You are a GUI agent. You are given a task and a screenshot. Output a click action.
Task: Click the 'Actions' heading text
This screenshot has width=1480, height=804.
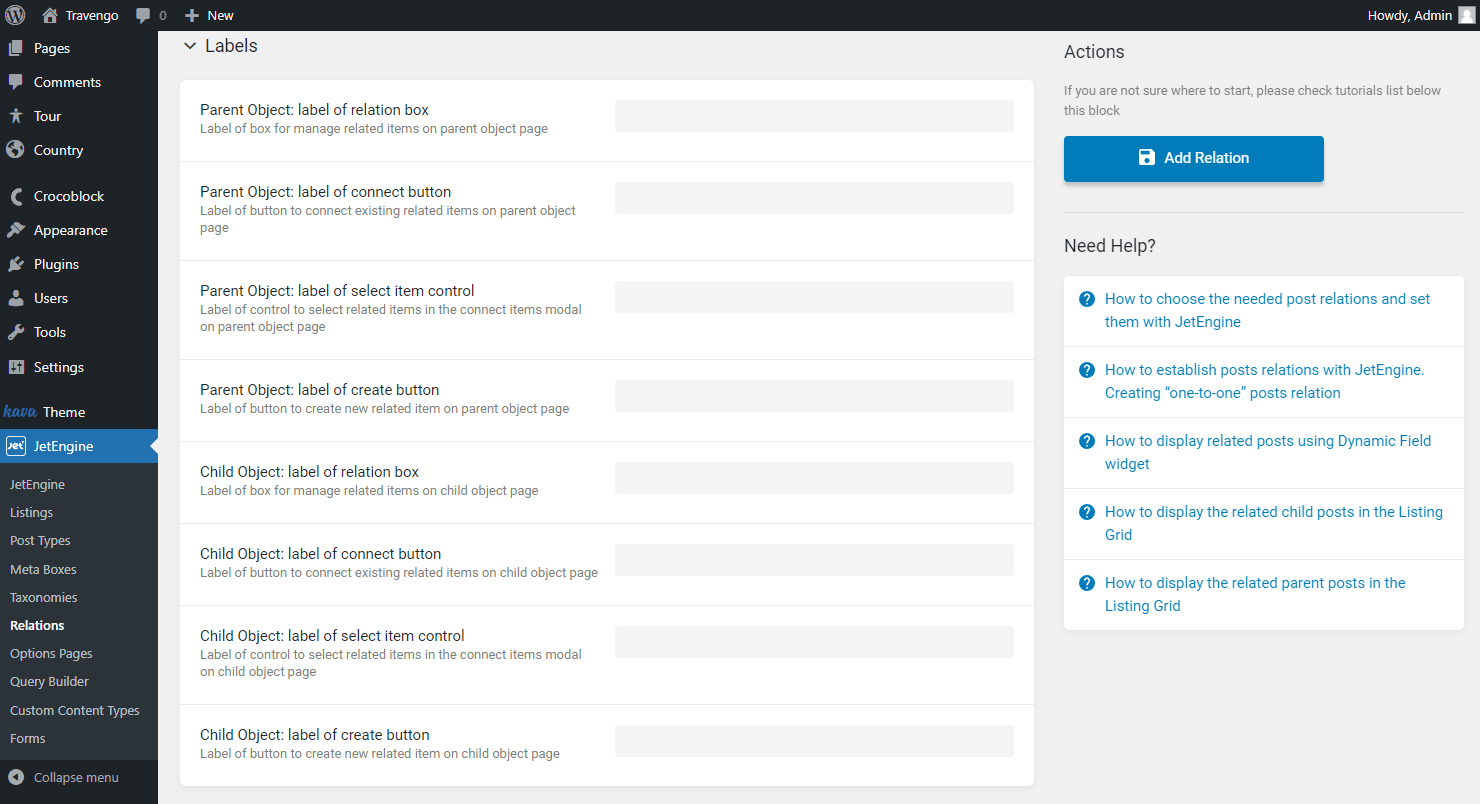coord(1094,52)
